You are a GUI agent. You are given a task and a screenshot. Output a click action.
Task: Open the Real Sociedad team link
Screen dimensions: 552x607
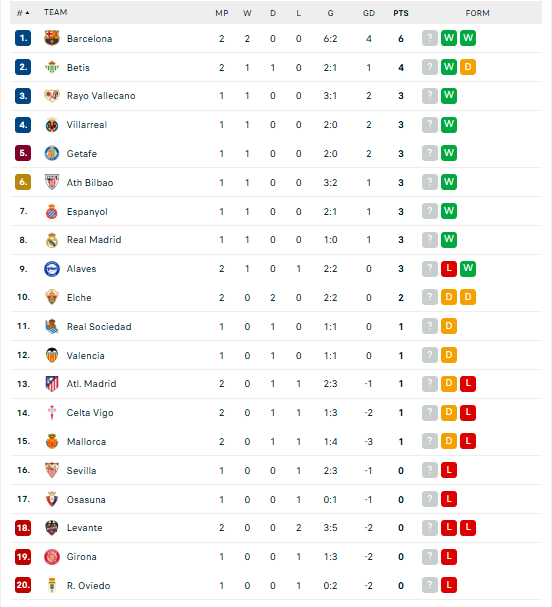coord(99,327)
